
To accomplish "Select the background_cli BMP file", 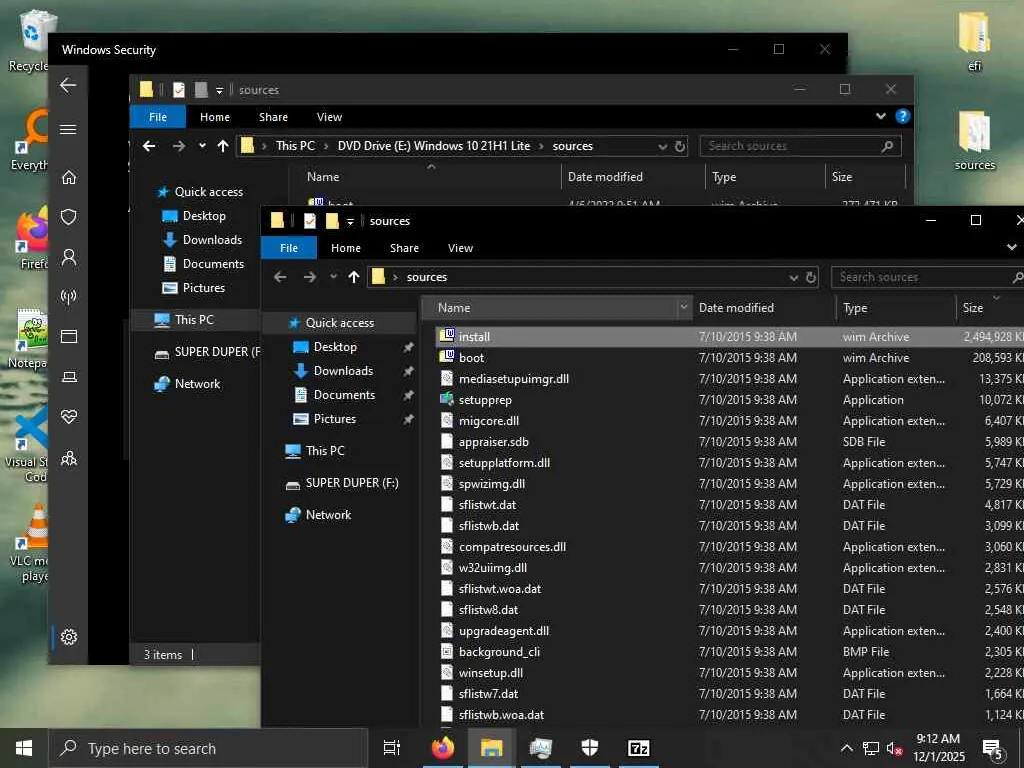I will [x=500, y=652].
